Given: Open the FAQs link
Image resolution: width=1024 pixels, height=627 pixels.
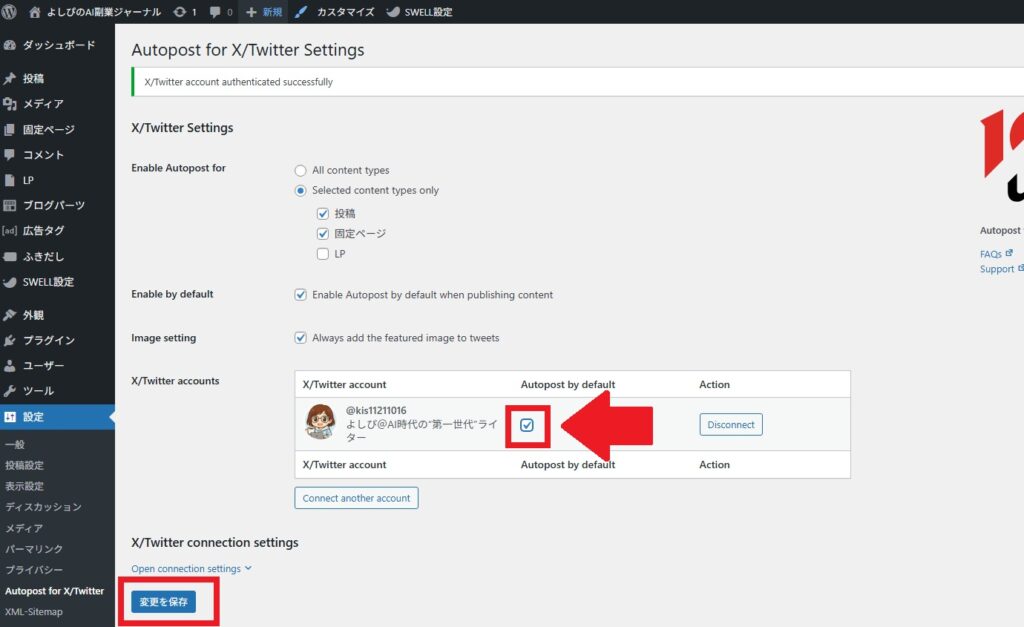Looking at the screenshot, I should click(x=991, y=254).
